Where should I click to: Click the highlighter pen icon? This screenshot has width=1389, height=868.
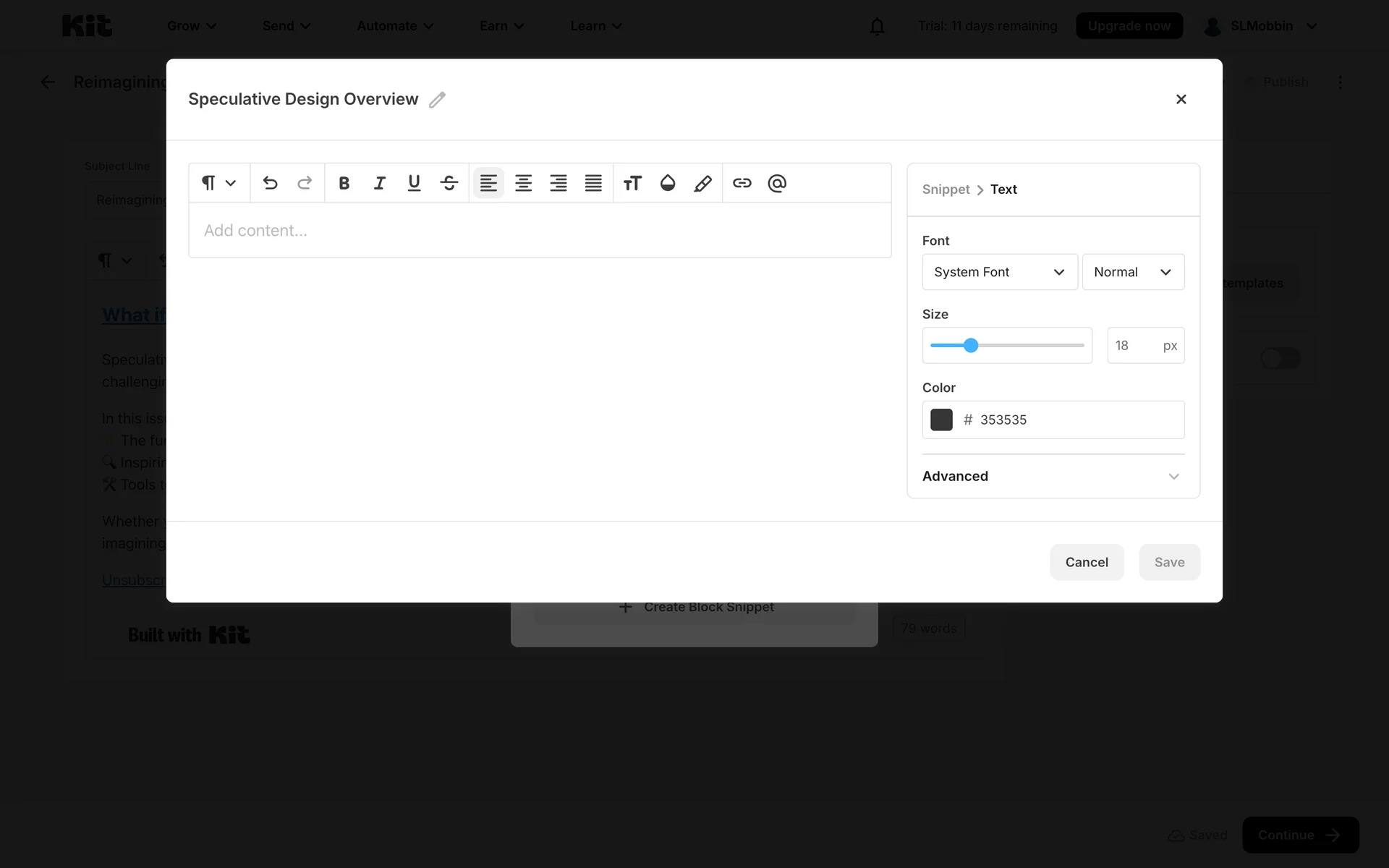click(702, 183)
